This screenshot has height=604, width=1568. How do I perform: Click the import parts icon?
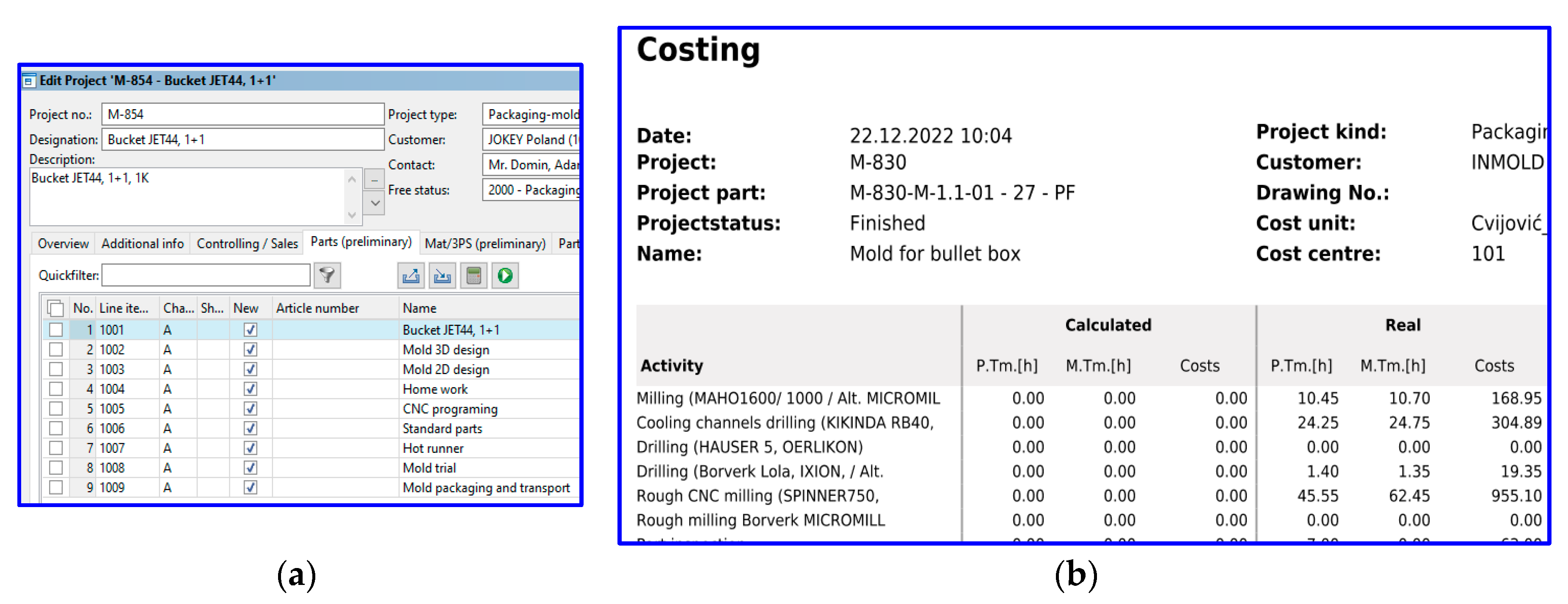(442, 276)
